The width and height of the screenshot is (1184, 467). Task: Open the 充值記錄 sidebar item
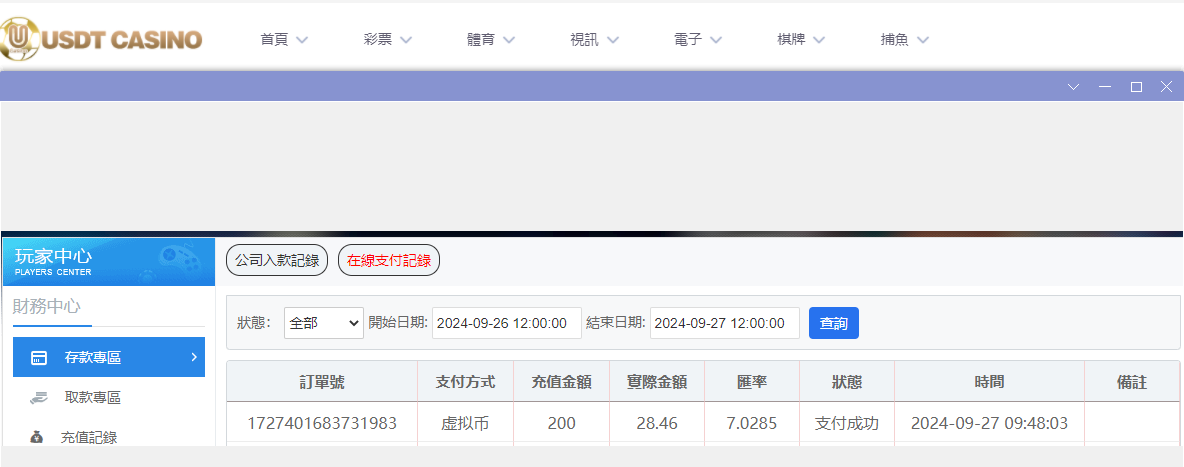pyautogui.click(x=88, y=438)
